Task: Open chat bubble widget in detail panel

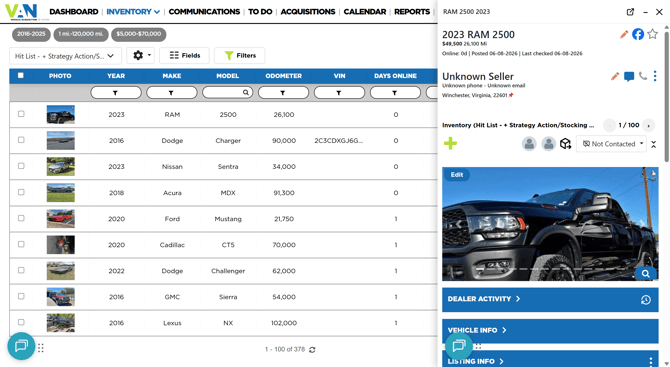Action: pos(459,346)
